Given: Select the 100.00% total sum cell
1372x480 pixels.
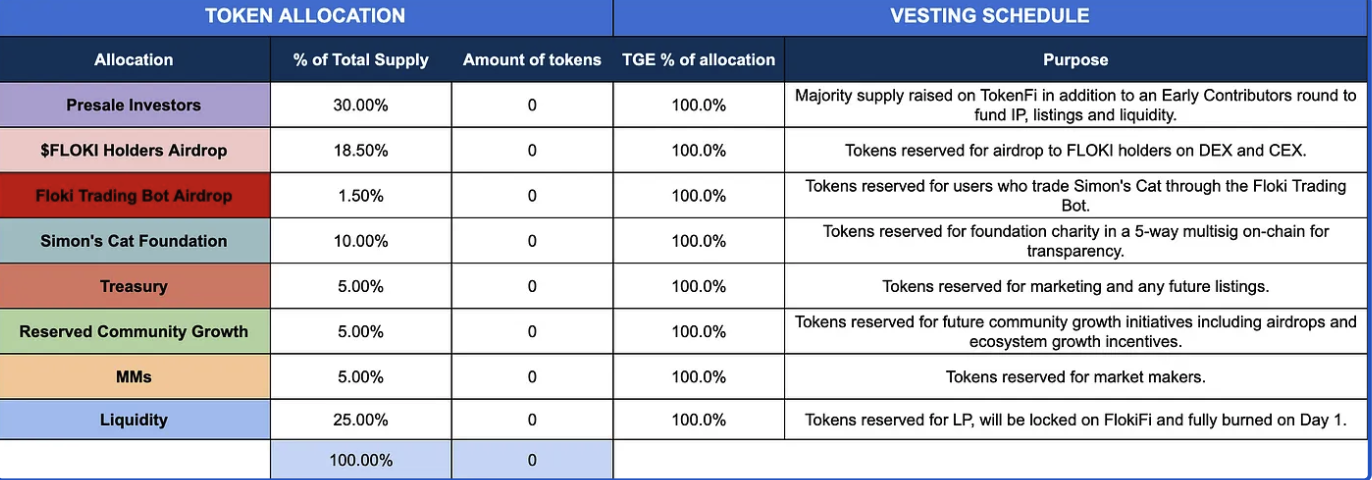Looking at the screenshot, I should point(360,461).
